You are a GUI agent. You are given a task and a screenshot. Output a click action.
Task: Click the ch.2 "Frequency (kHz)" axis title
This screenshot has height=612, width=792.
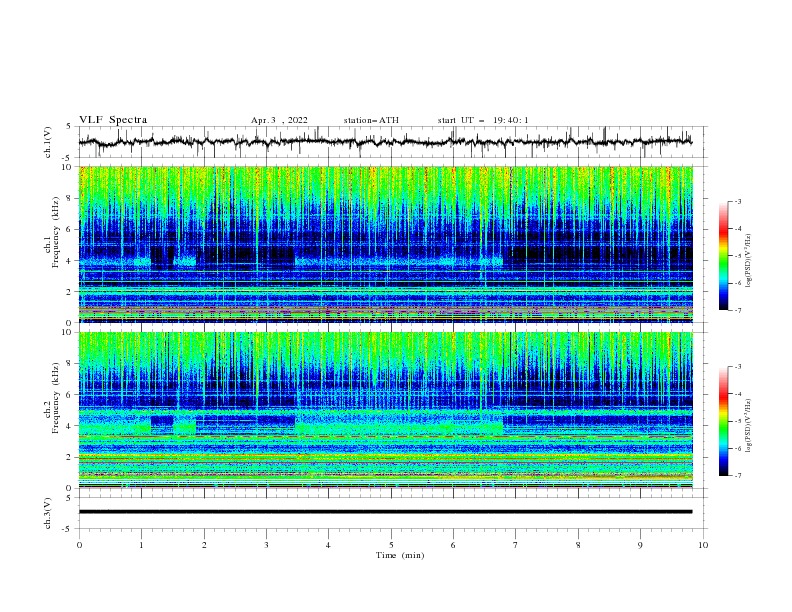pyautogui.click(x=56, y=398)
